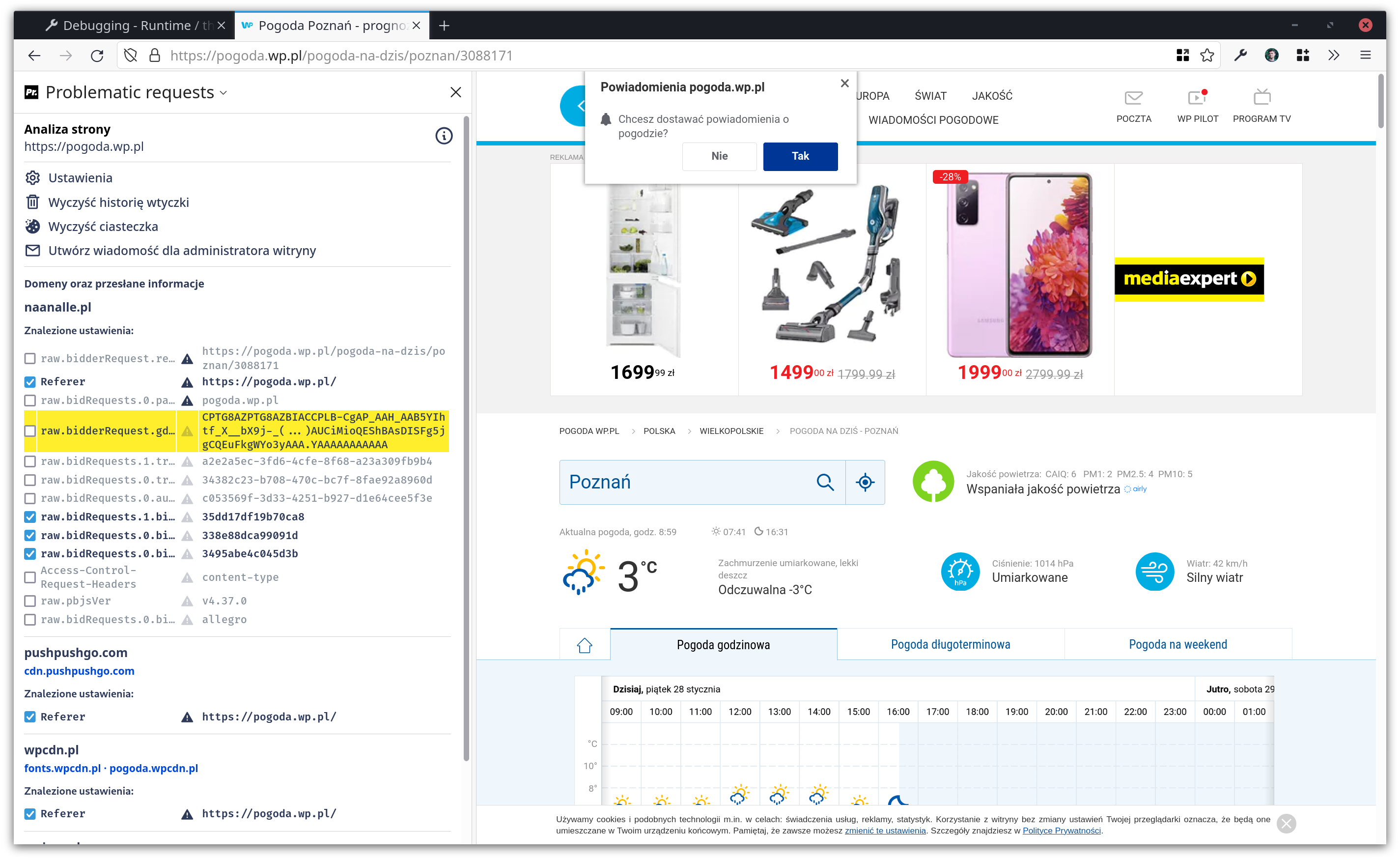Switch to Pogoda długoterminowa tab
Image resolution: width=1400 pixels, height=861 pixels.
coord(950,645)
